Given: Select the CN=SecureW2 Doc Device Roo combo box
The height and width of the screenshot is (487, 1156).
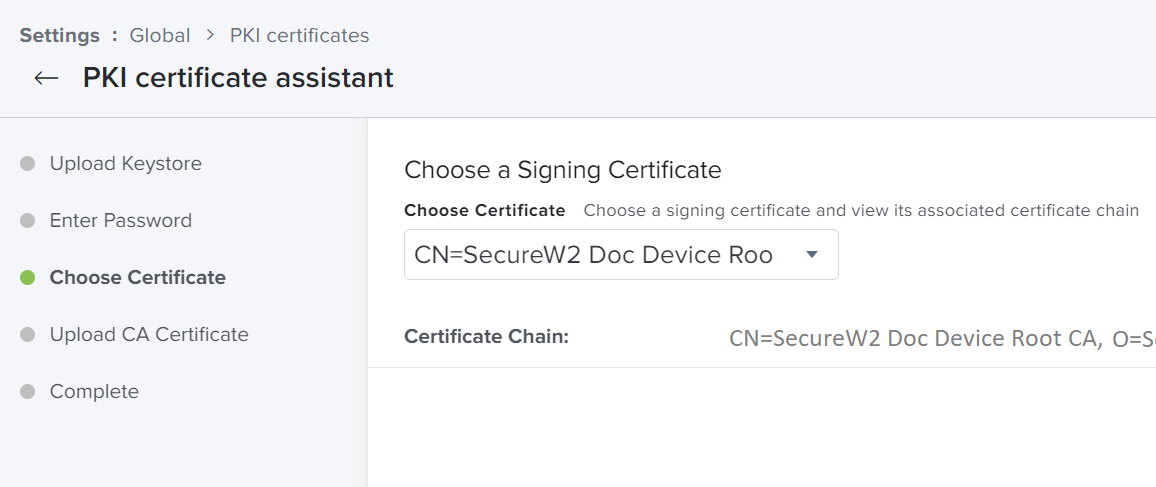Looking at the screenshot, I should (621, 254).
